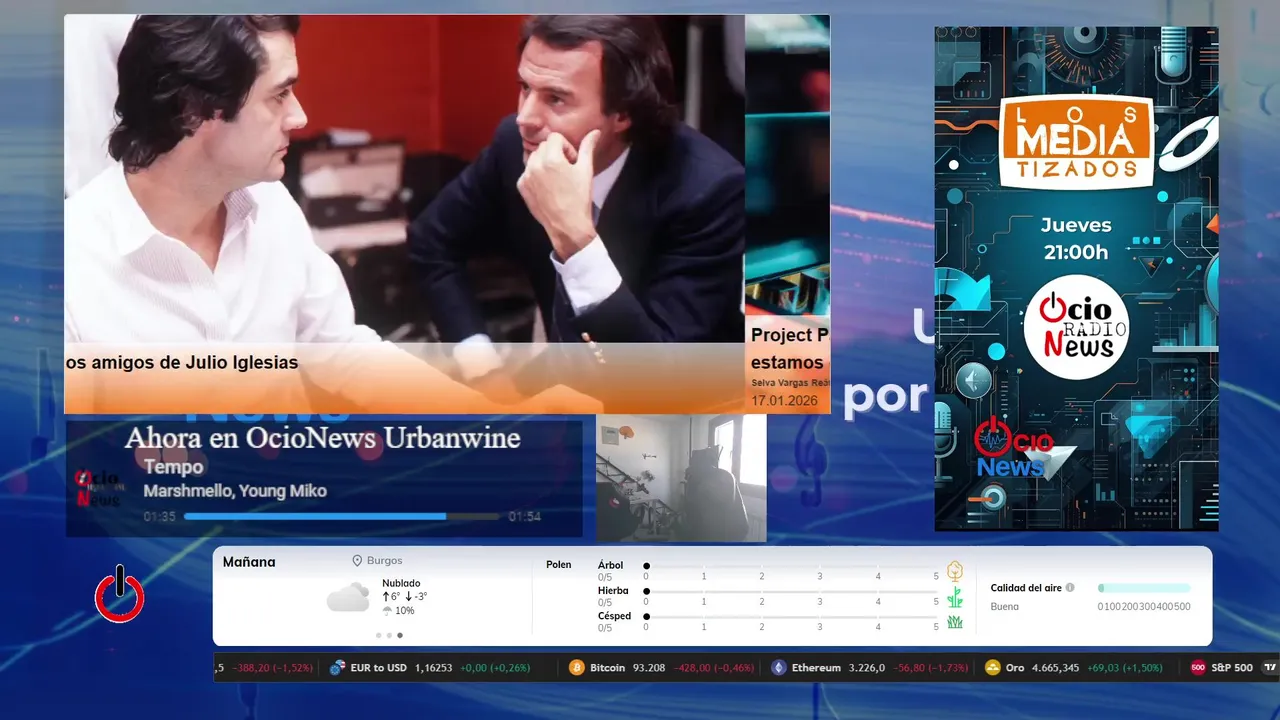
Task: Click the EUR to USD flag icon
Action: point(338,667)
